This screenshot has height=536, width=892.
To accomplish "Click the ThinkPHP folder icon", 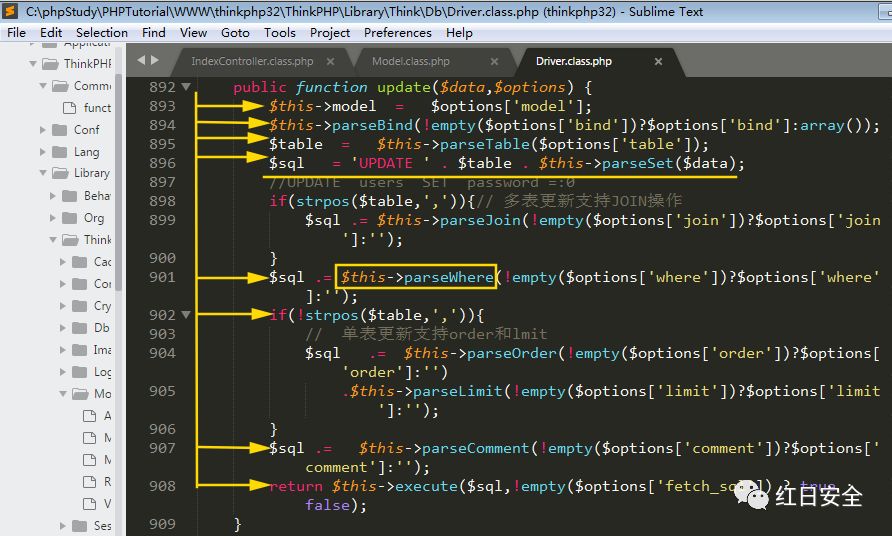I will click(x=50, y=64).
